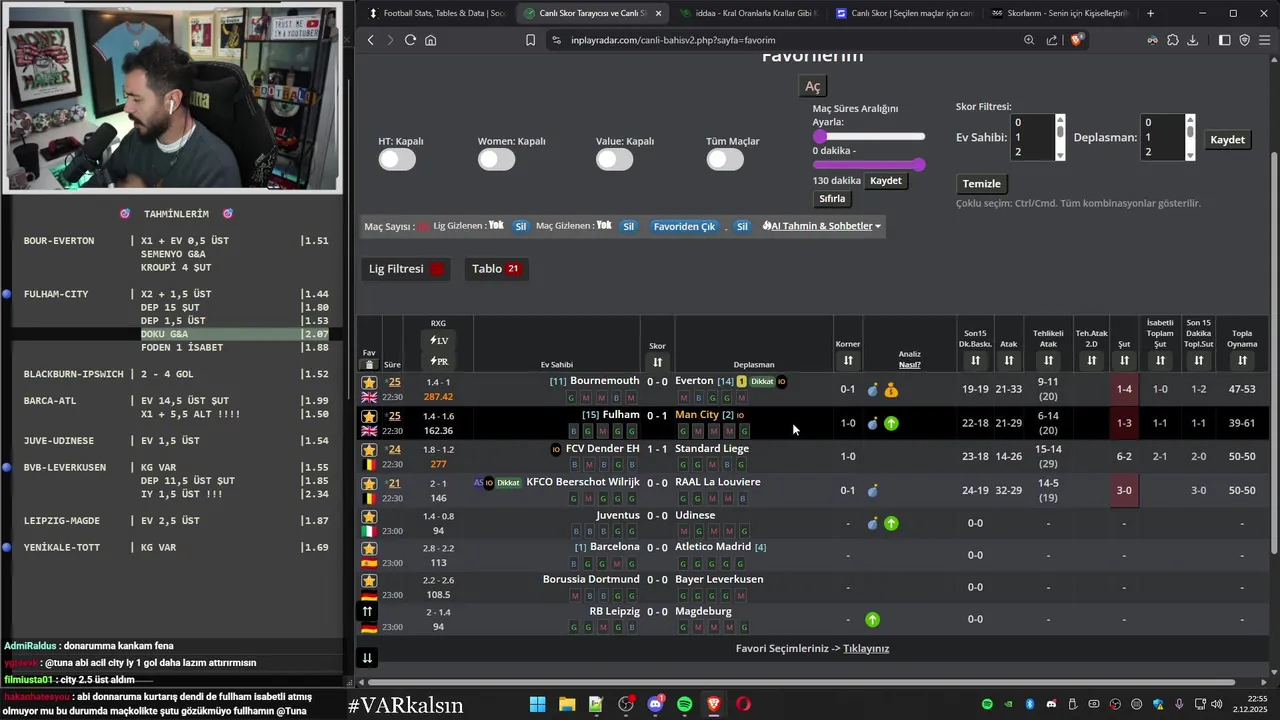Viewport: 1280px width, 720px height.
Task: Save time range with Kaydet button
Action: (x=885, y=181)
